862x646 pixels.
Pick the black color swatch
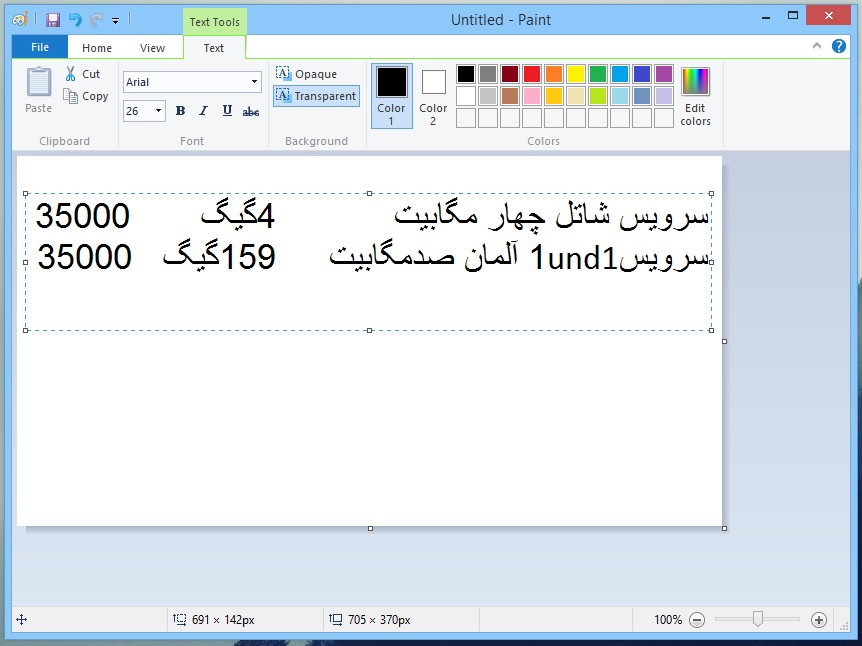[x=466, y=74]
